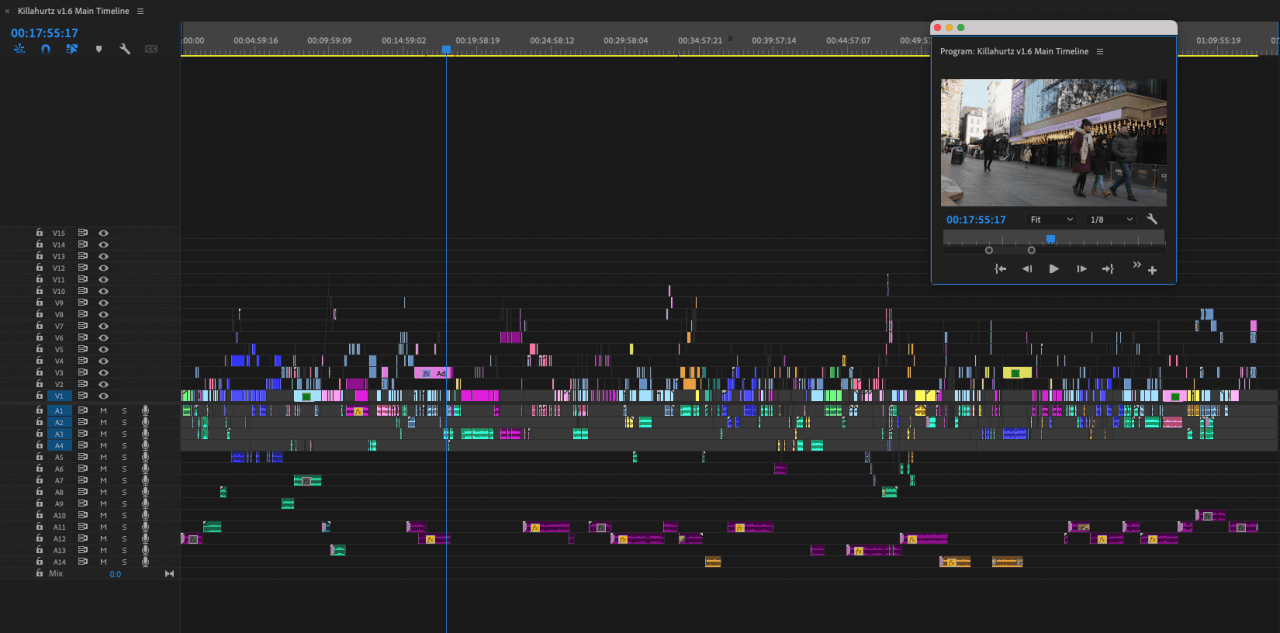Expand hidden buttons with the double-chevron
This screenshot has height=633, width=1280.
tap(1137, 264)
